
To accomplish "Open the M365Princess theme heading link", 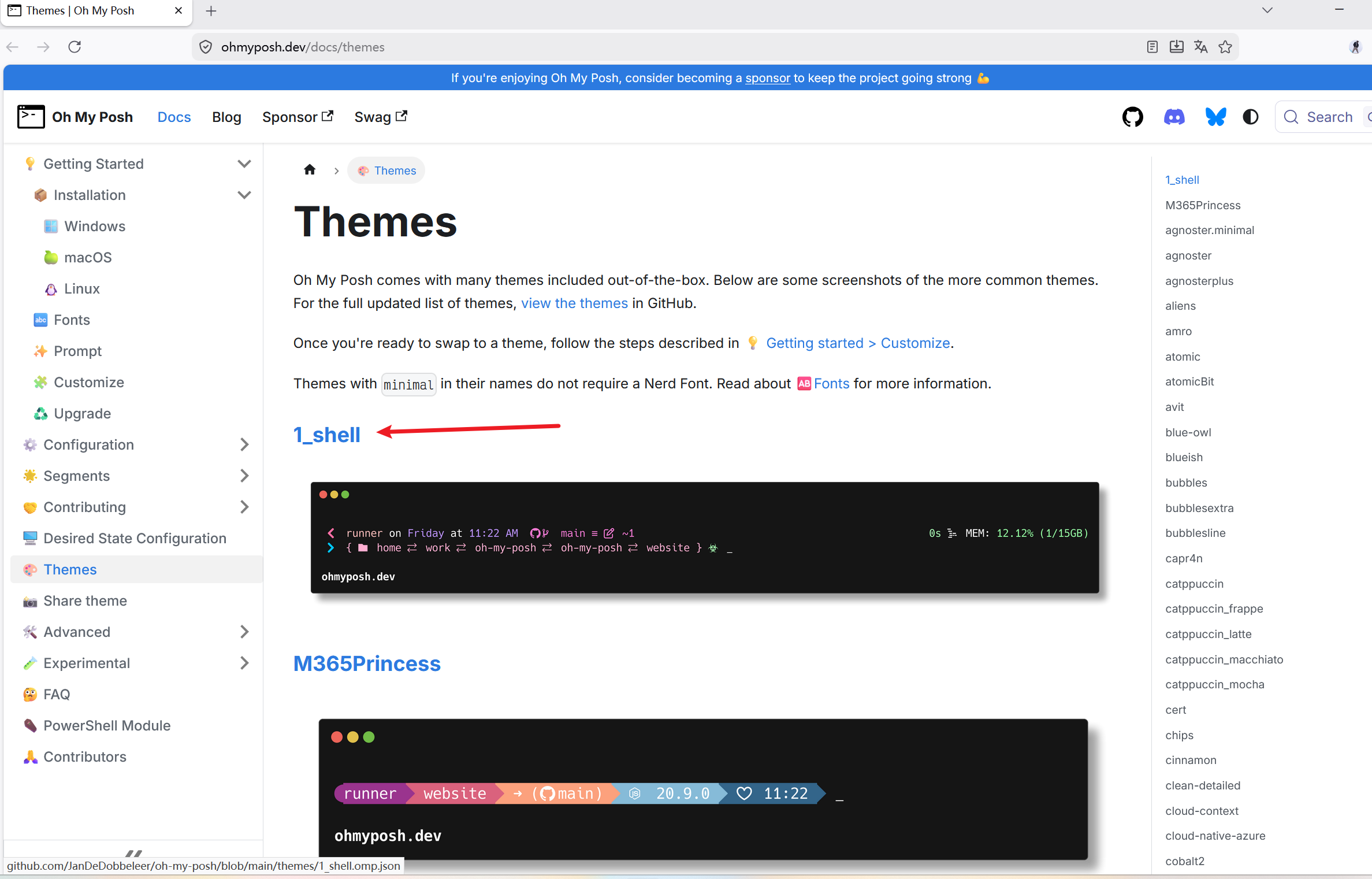I will tap(367, 664).
